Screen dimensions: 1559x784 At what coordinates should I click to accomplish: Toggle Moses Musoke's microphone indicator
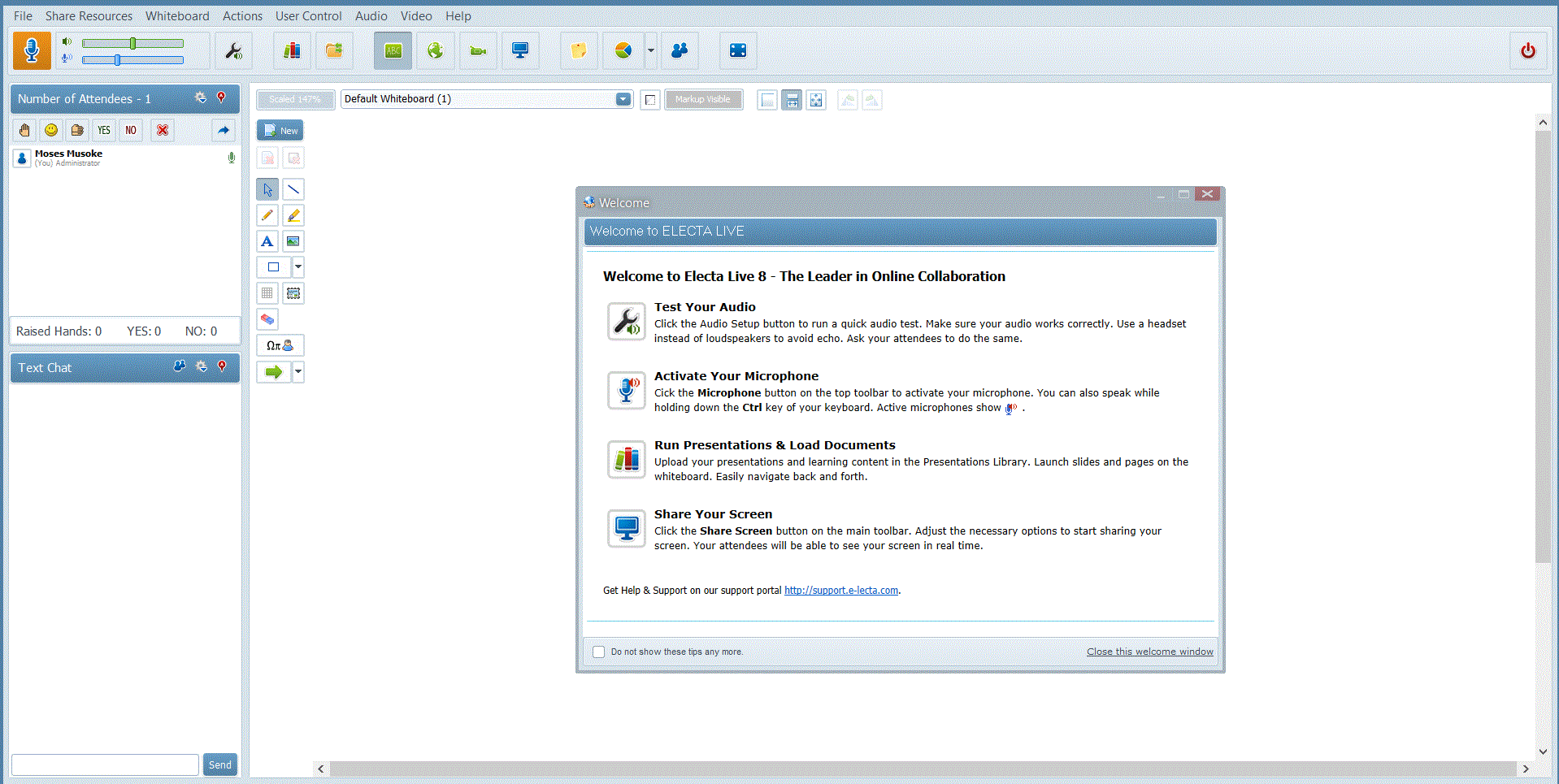232,158
